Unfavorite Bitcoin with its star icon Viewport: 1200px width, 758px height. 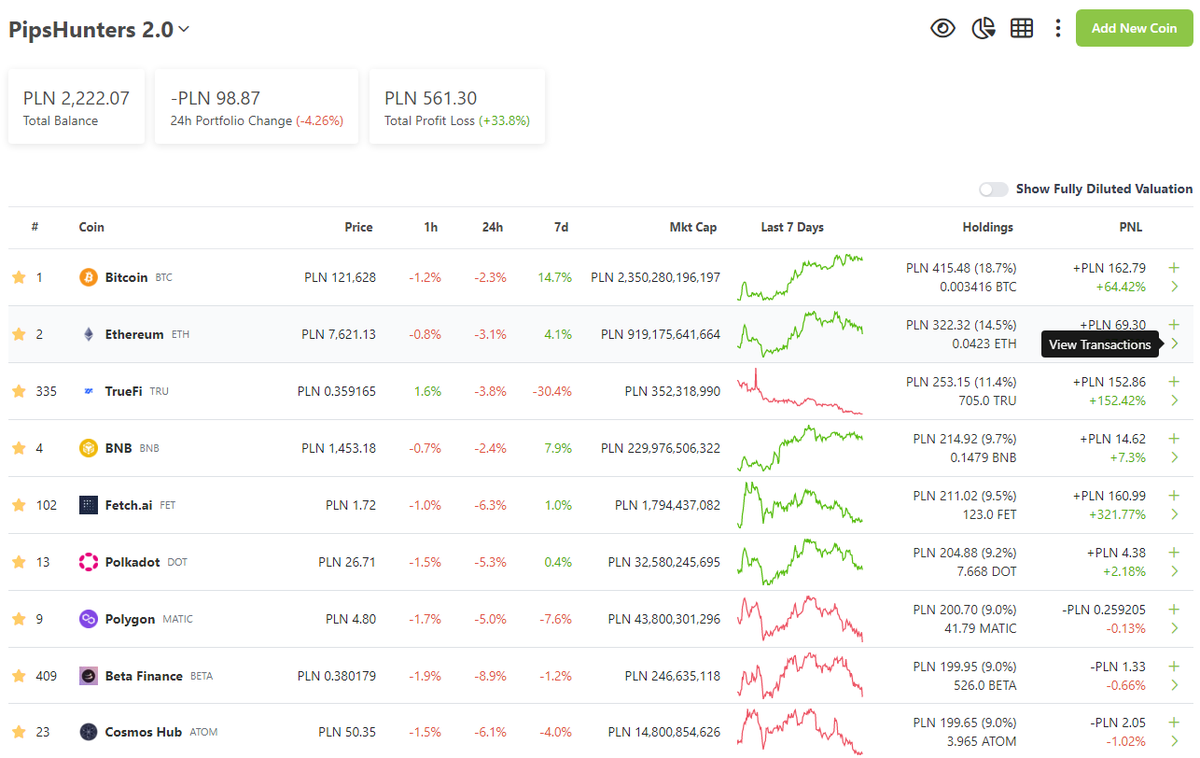pyautogui.click(x=18, y=277)
